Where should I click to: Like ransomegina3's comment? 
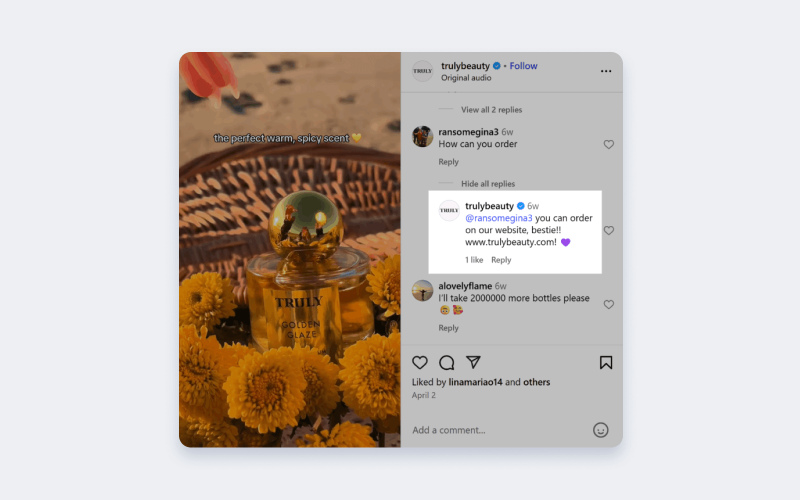[609, 144]
